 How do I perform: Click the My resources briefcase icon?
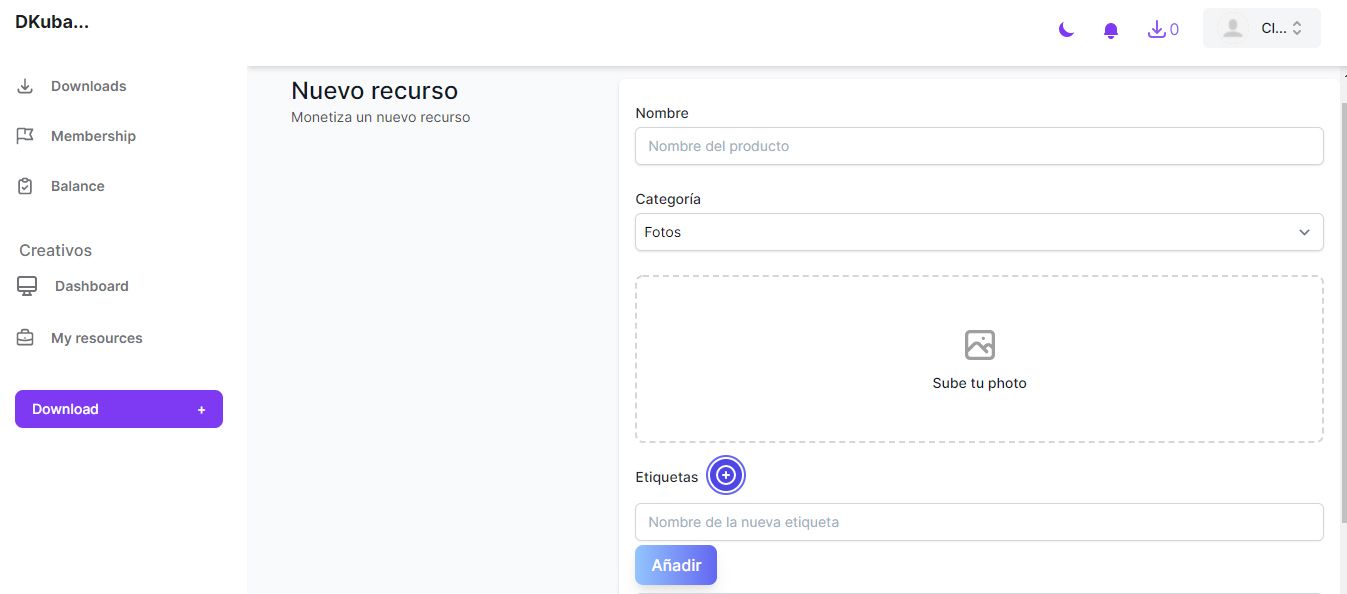pyautogui.click(x=26, y=338)
